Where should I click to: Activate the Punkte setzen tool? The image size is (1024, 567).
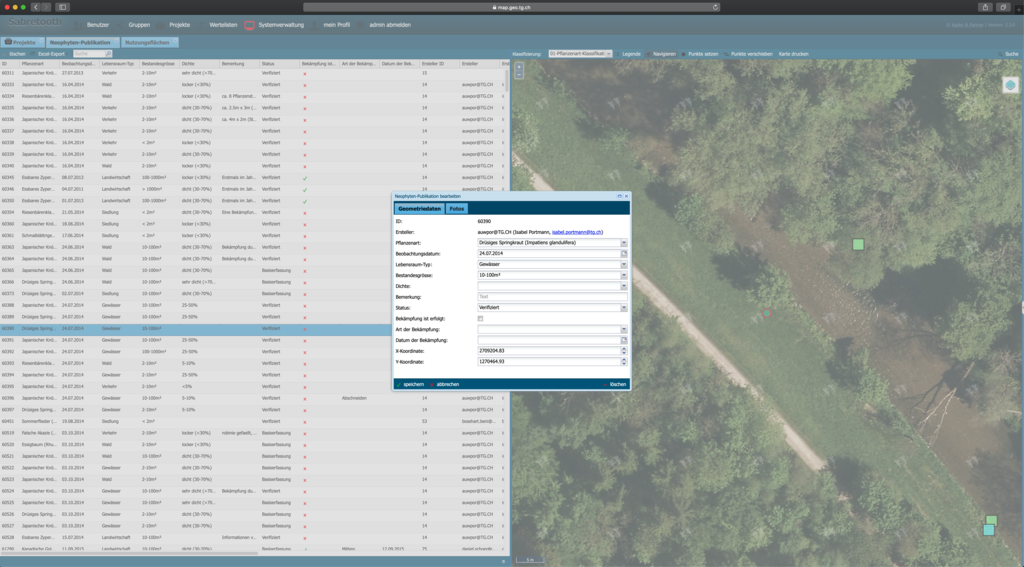[700, 54]
